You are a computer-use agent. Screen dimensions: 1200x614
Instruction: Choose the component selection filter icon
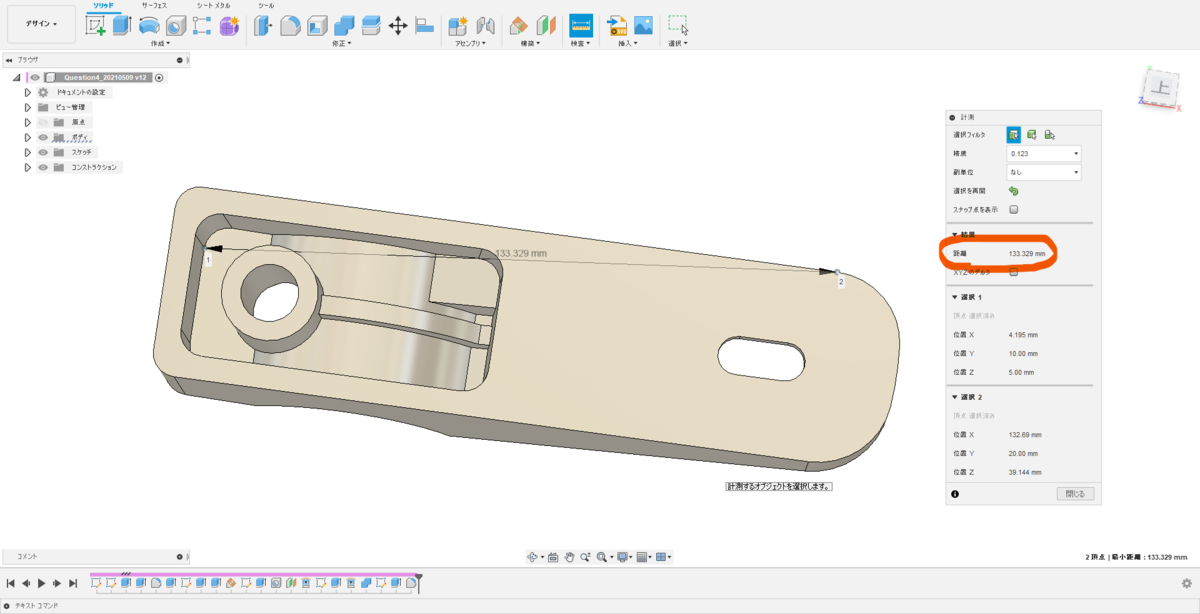(x=1049, y=134)
